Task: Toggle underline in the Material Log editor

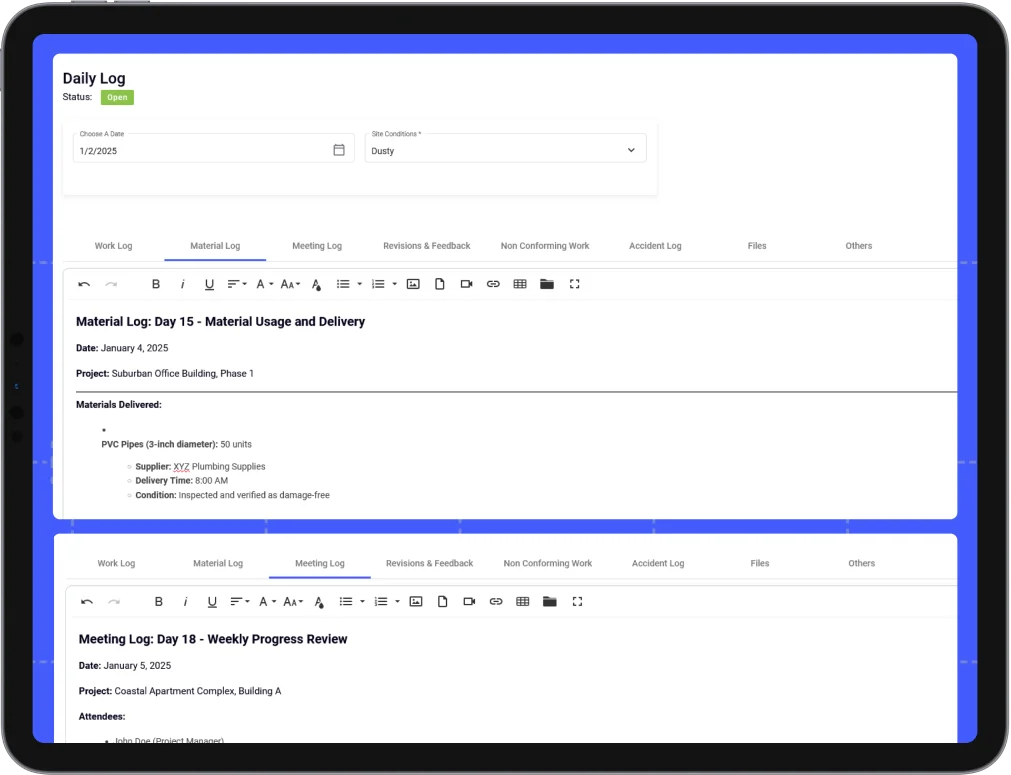Action: tap(209, 284)
